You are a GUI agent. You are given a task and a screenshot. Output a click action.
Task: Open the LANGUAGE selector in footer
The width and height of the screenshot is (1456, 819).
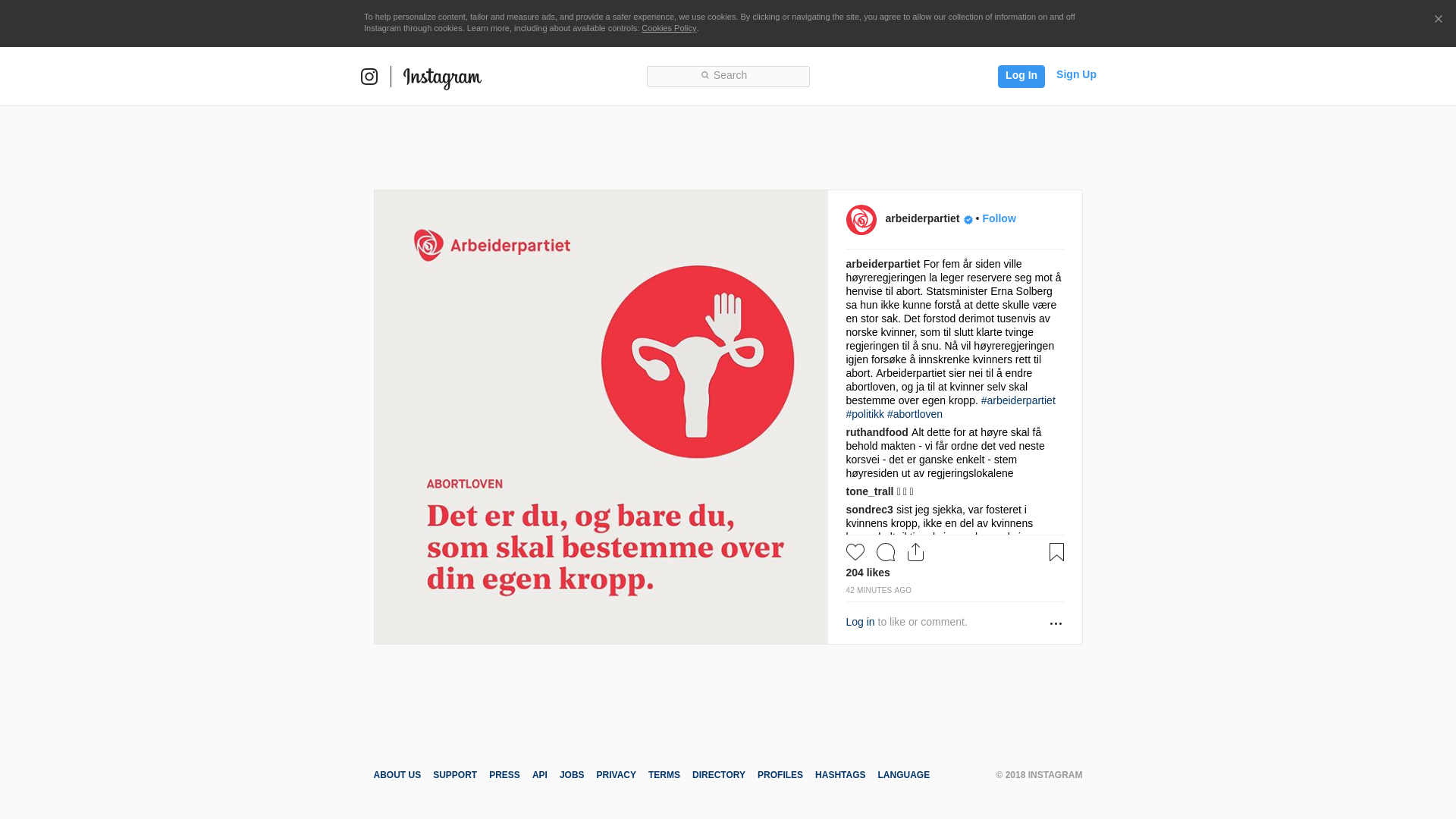pos(903,775)
